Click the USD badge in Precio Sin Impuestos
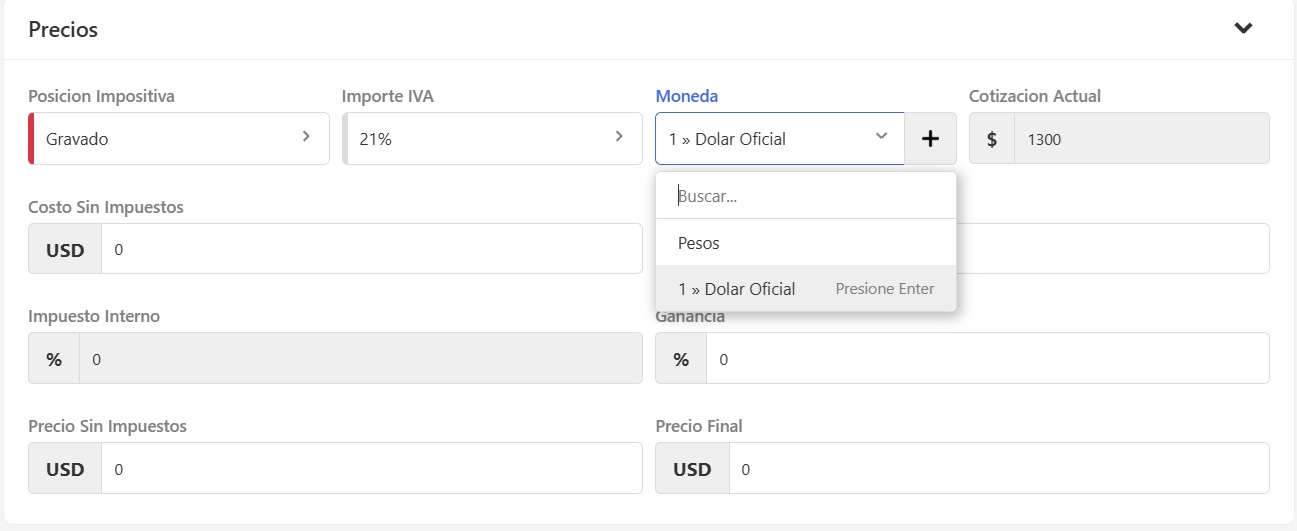The image size is (1297, 531). pos(65,469)
